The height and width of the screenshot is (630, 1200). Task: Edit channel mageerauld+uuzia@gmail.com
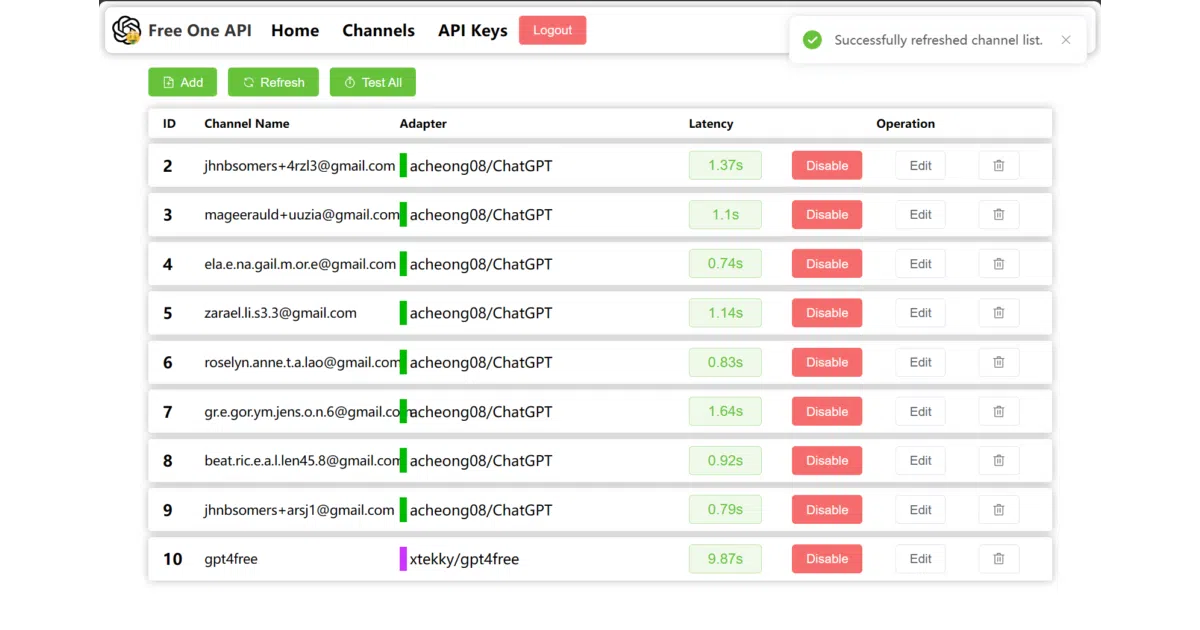920,215
